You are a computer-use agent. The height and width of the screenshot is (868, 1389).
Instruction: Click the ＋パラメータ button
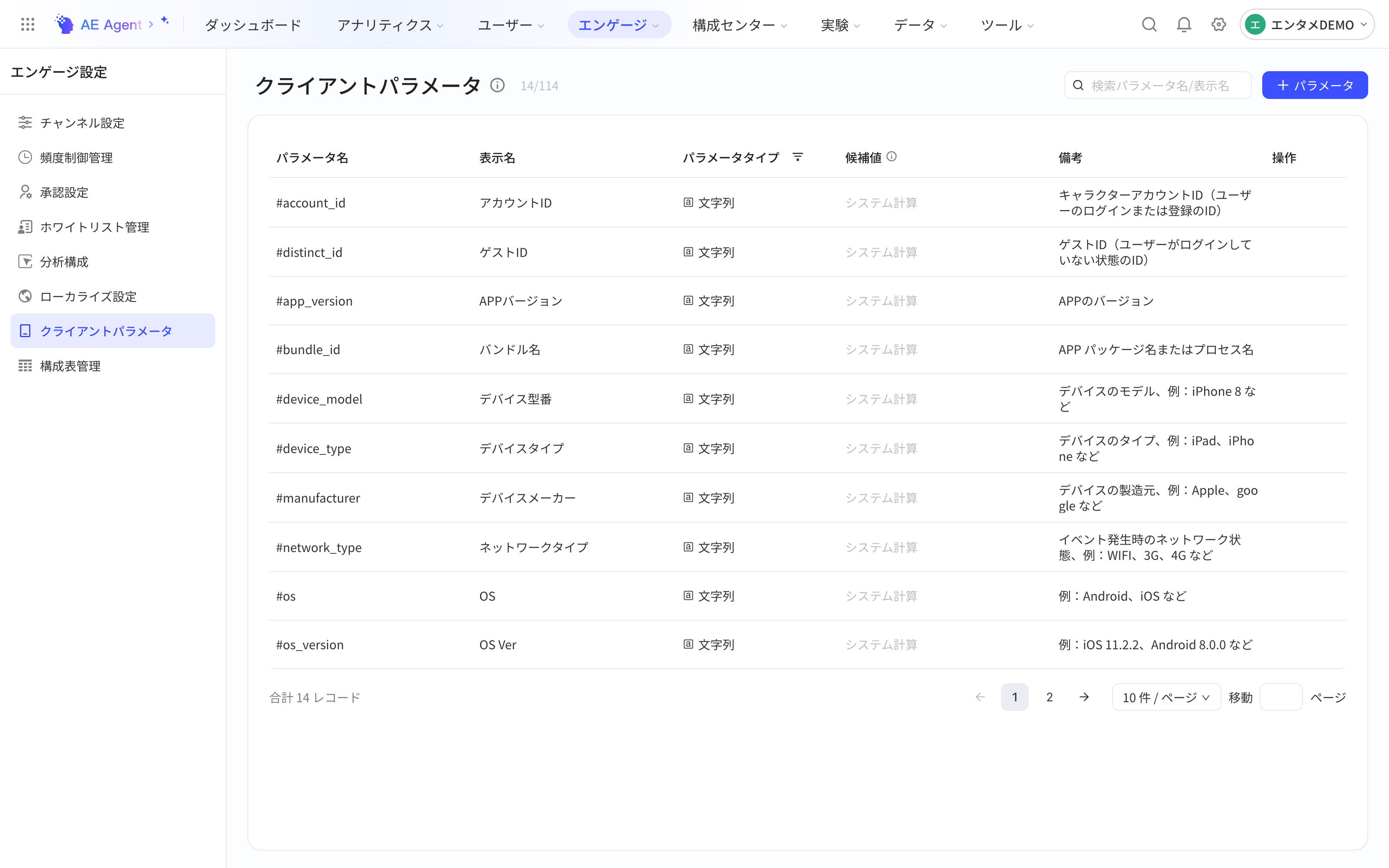click(x=1314, y=85)
